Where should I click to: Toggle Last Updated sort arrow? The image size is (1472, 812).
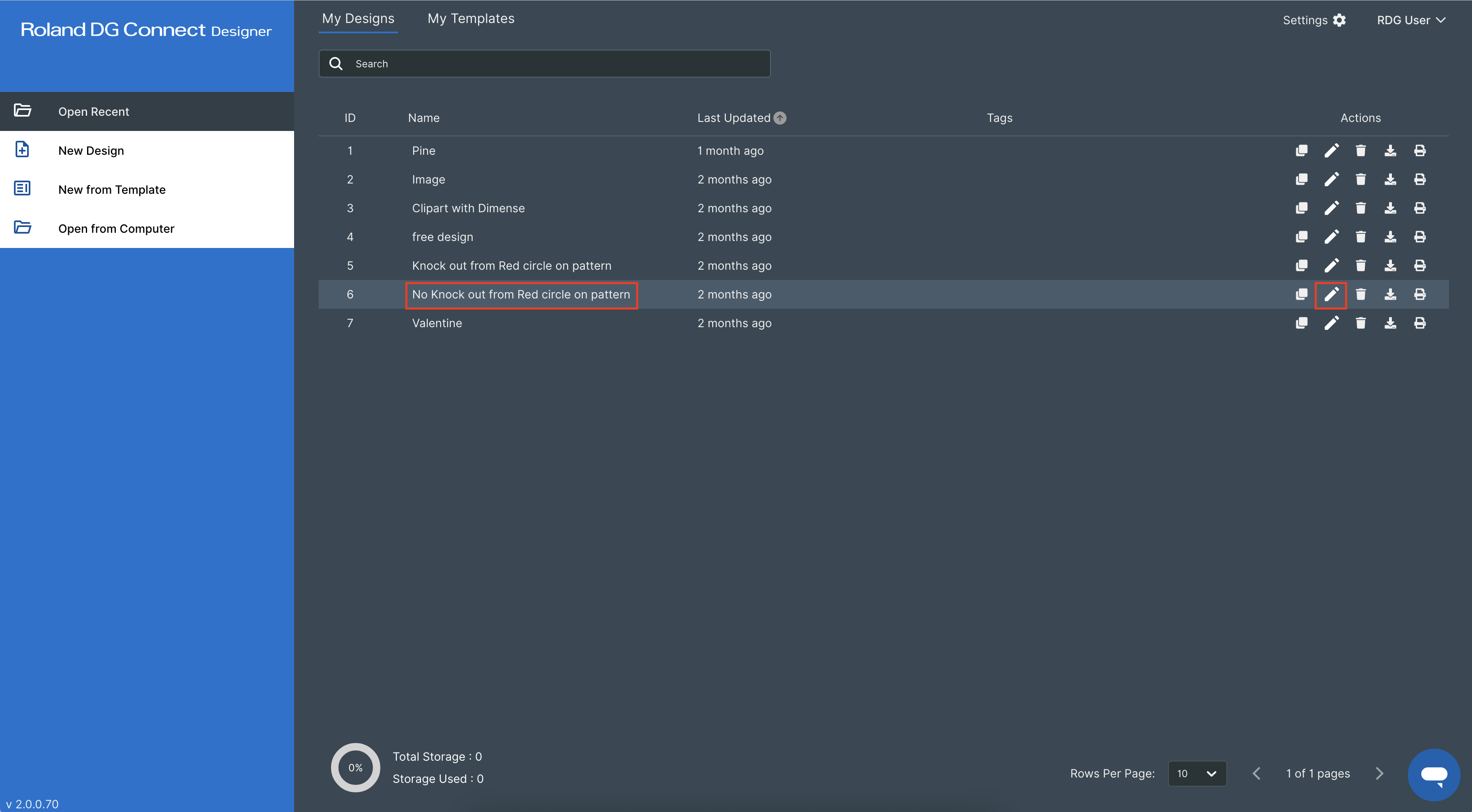(x=780, y=118)
